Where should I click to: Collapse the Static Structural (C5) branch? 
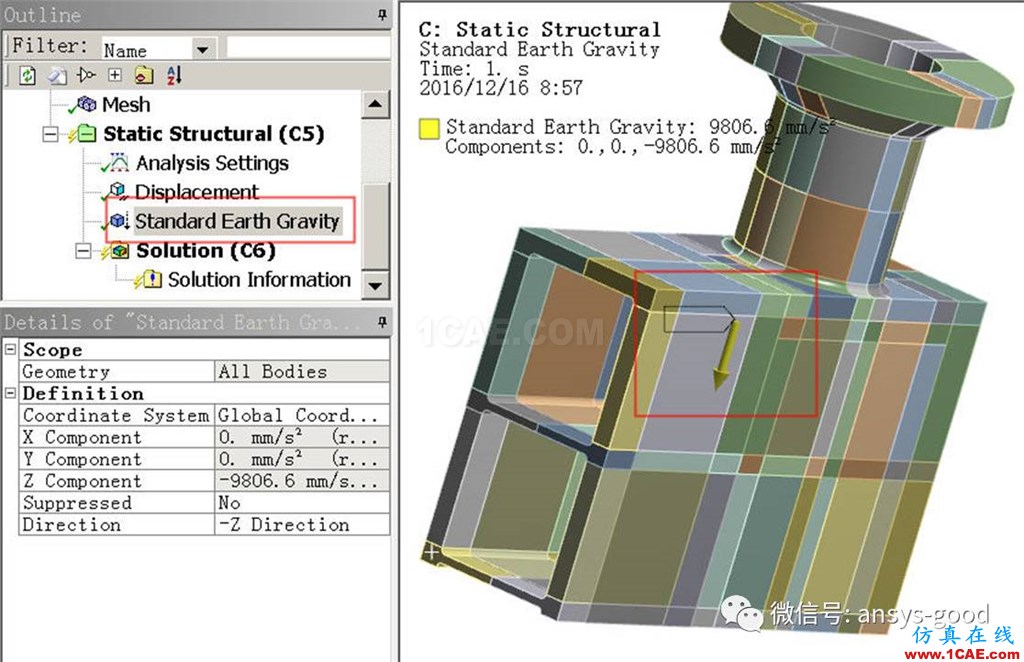pyautogui.click(x=50, y=134)
